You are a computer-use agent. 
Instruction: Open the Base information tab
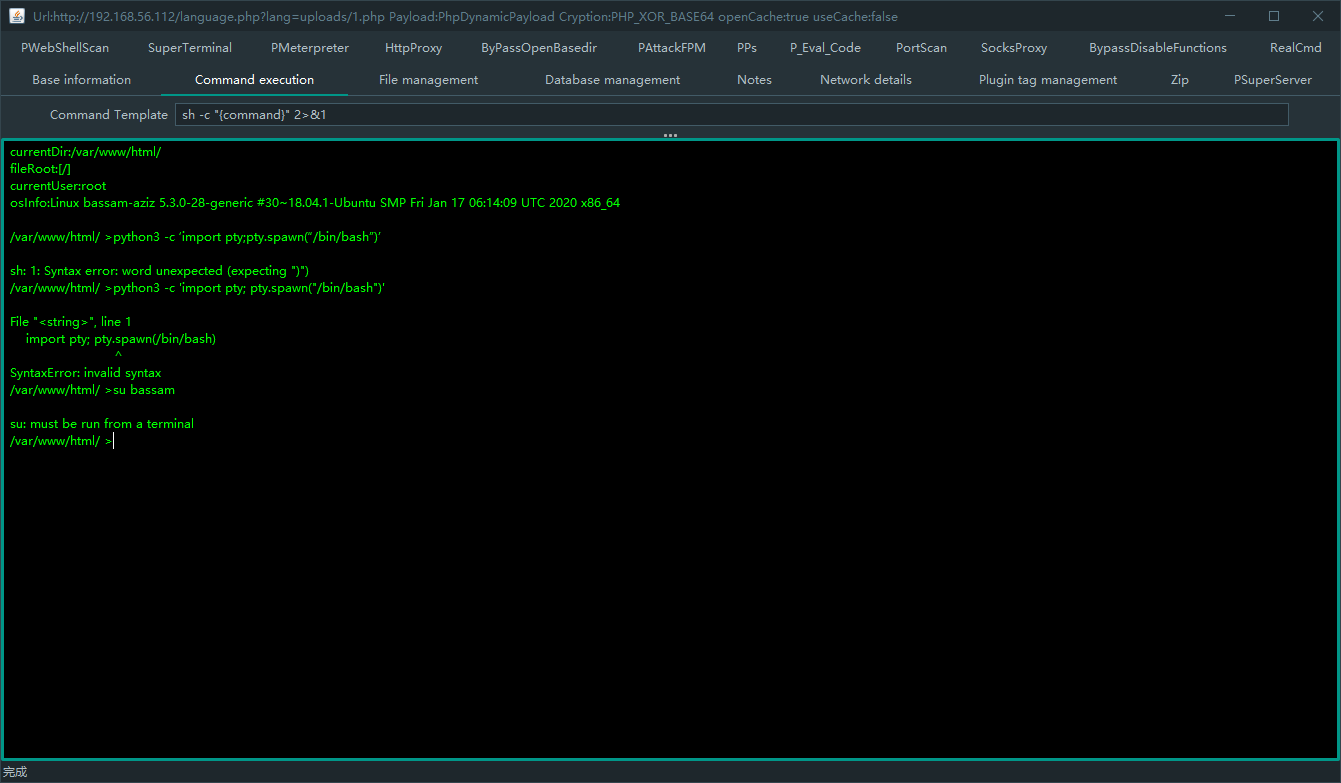[x=82, y=79]
